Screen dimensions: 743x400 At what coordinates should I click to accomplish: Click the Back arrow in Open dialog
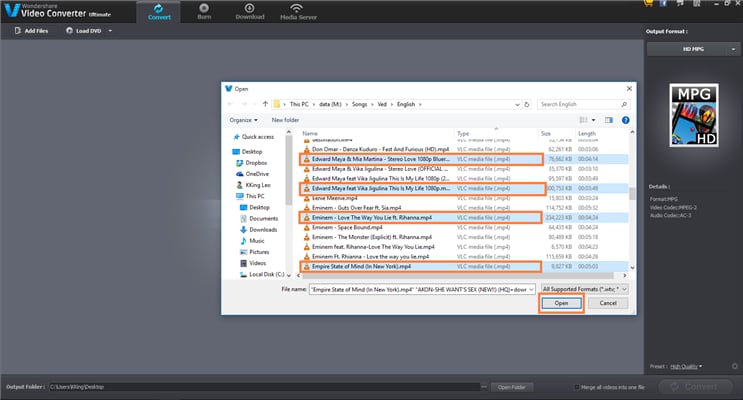pyautogui.click(x=231, y=104)
